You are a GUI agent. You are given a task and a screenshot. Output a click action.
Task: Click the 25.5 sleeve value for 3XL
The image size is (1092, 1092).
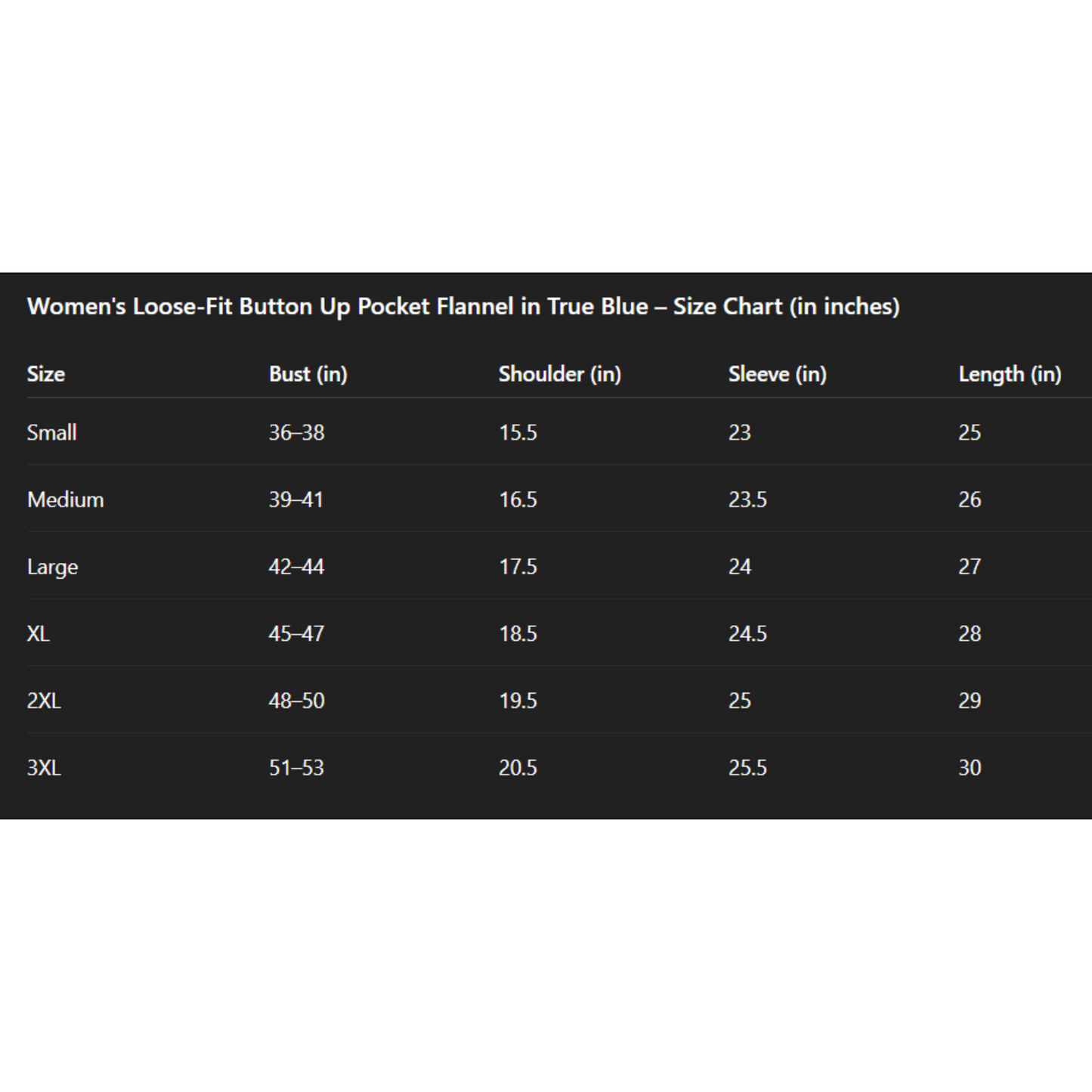748,768
